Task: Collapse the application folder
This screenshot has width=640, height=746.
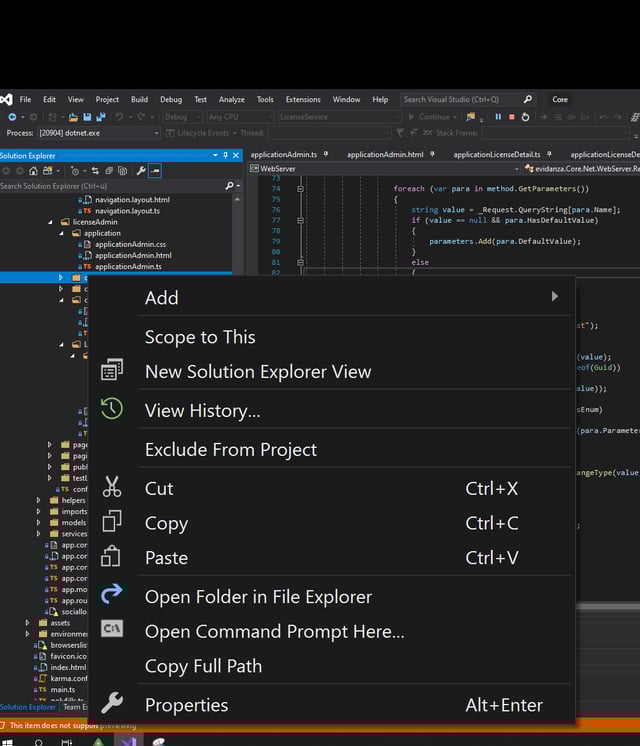Action: pos(61,234)
